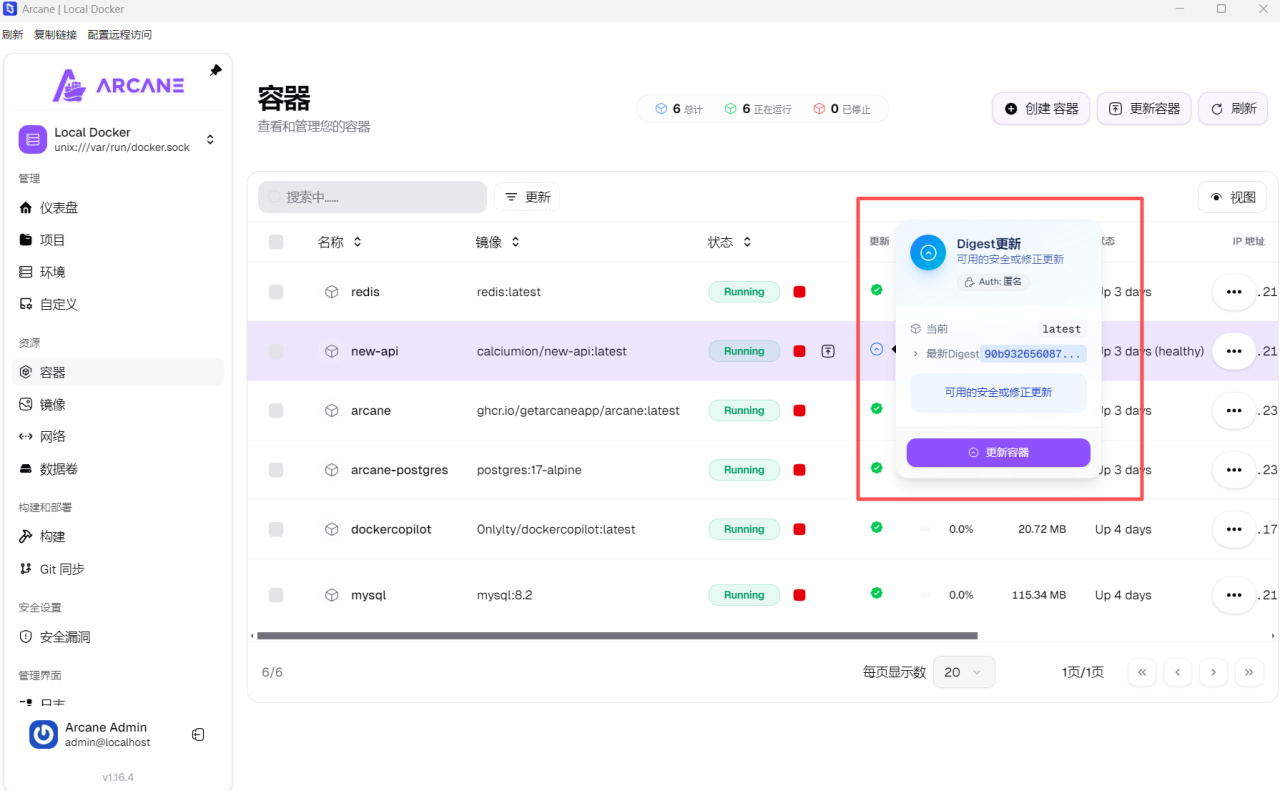Click the green up-to-date check in arcane row

(x=876, y=408)
